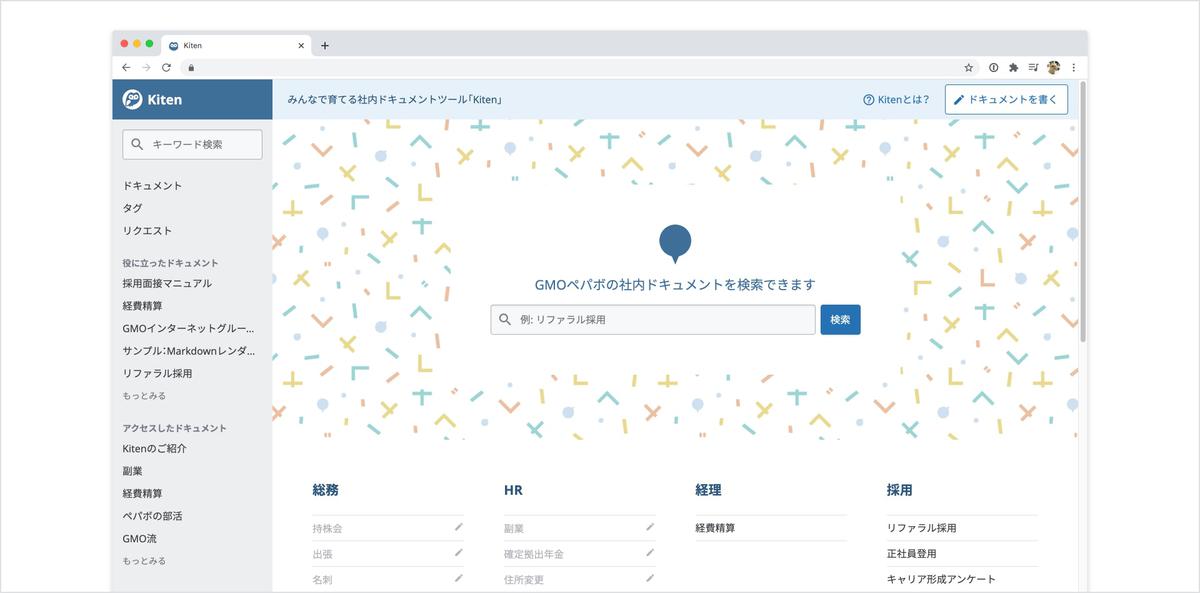The image size is (1200, 593).
Task: Select ドキュメント in the sidebar menu
Action: coord(151,185)
